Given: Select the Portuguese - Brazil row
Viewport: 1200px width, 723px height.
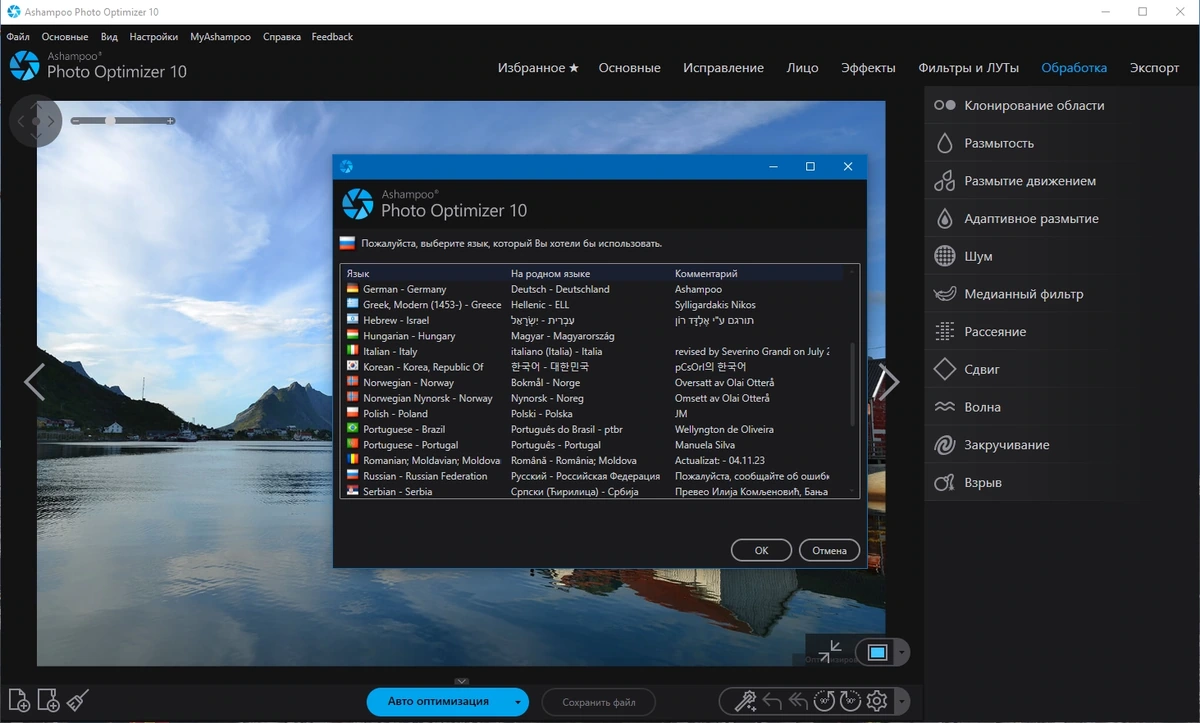Looking at the screenshot, I should coord(595,429).
